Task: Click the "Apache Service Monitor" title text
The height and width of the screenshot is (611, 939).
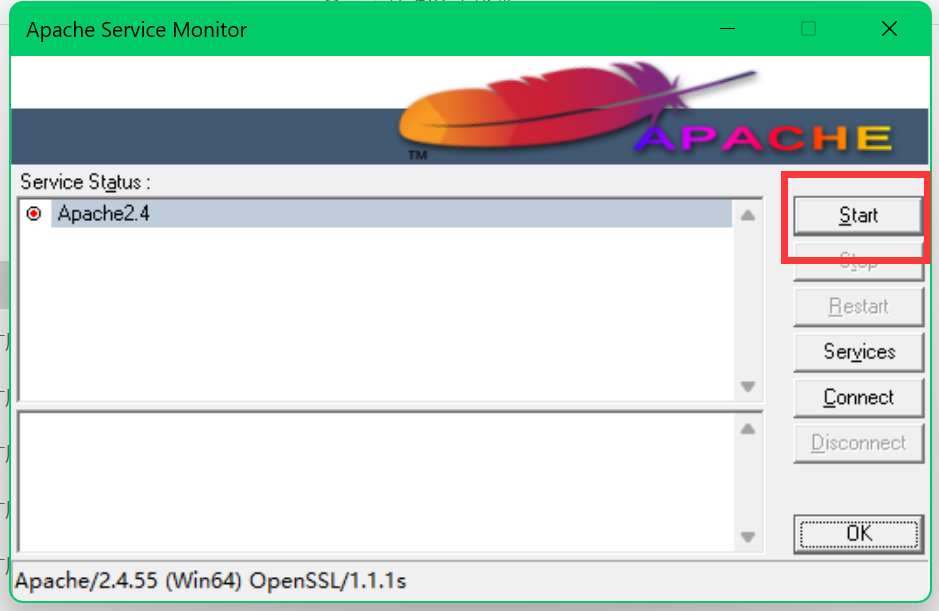Action: point(137,30)
